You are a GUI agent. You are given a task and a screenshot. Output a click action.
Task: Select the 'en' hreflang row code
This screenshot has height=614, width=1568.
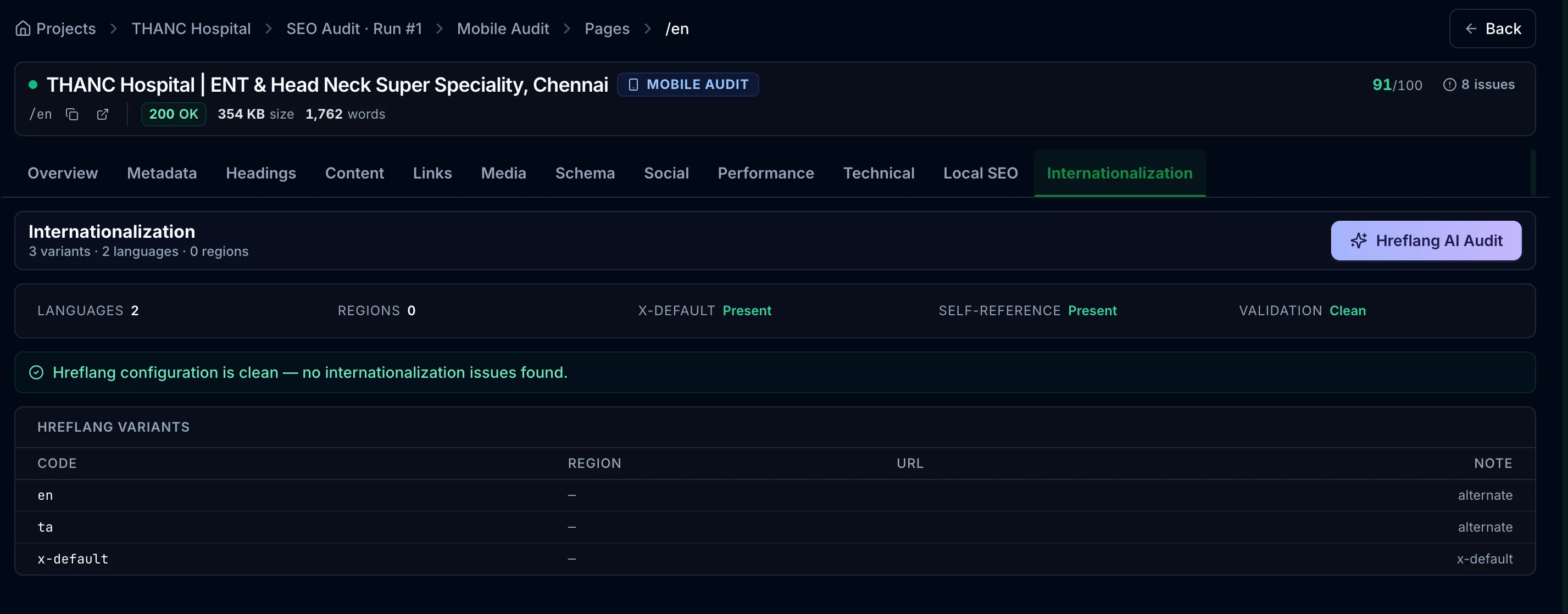[x=45, y=495]
